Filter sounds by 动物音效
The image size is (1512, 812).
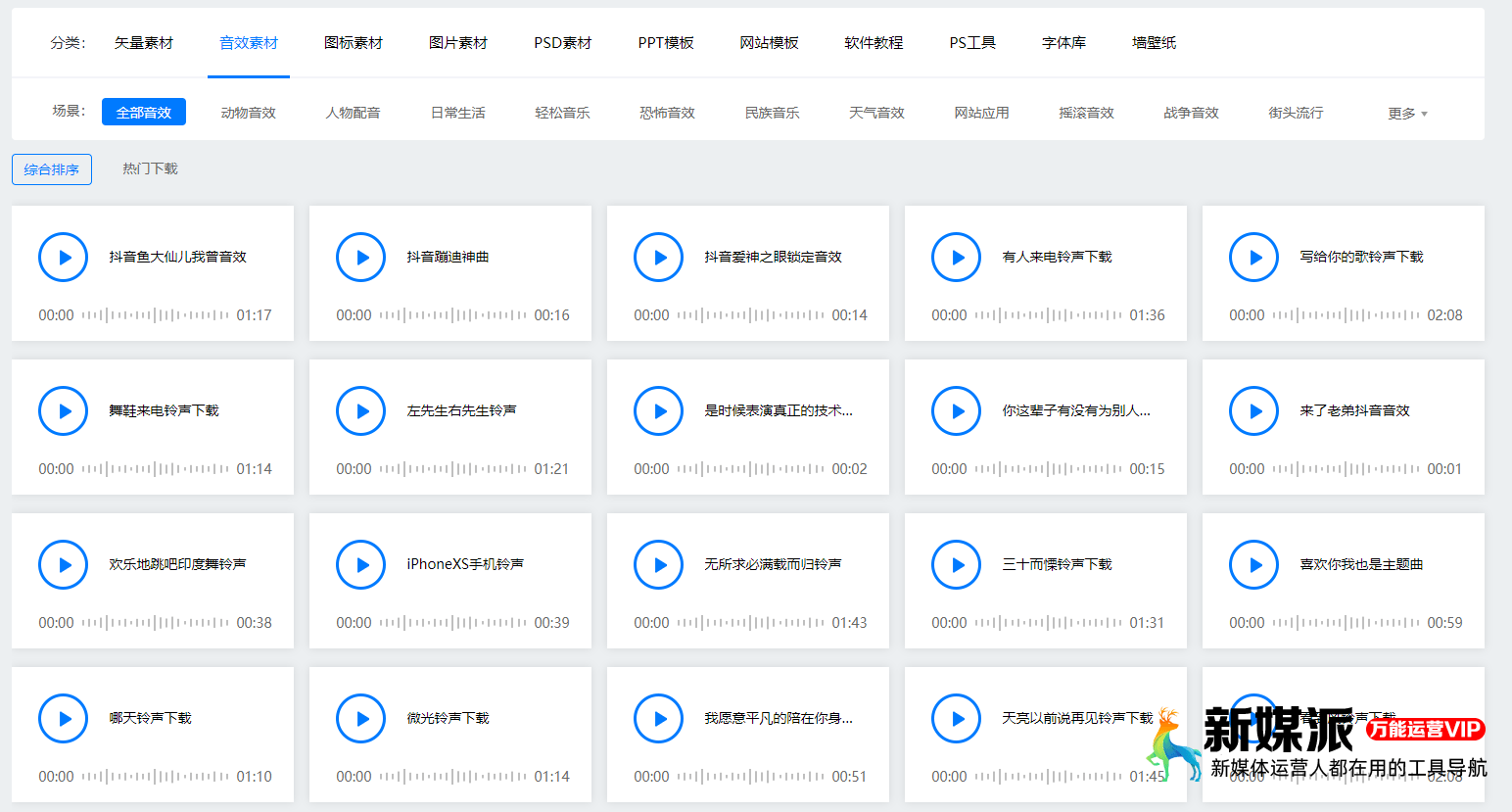click(249, 112)
